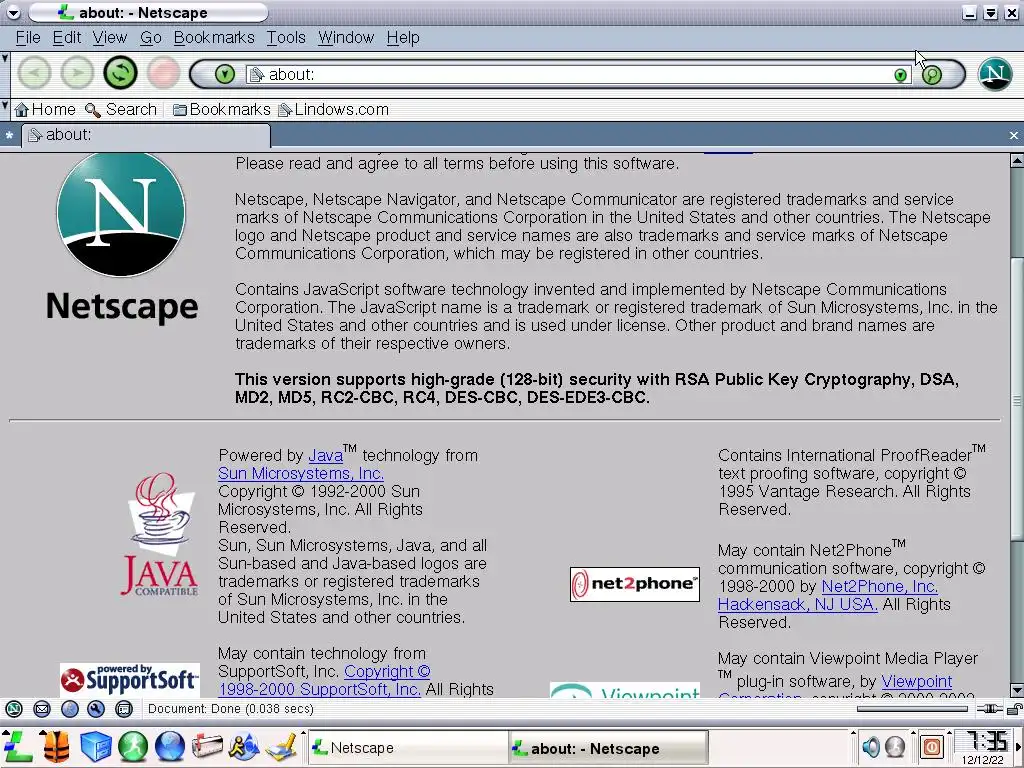Click the scroll down arrow on the scrollbar
The image size is (1024, 768).
pos(1016,690)
